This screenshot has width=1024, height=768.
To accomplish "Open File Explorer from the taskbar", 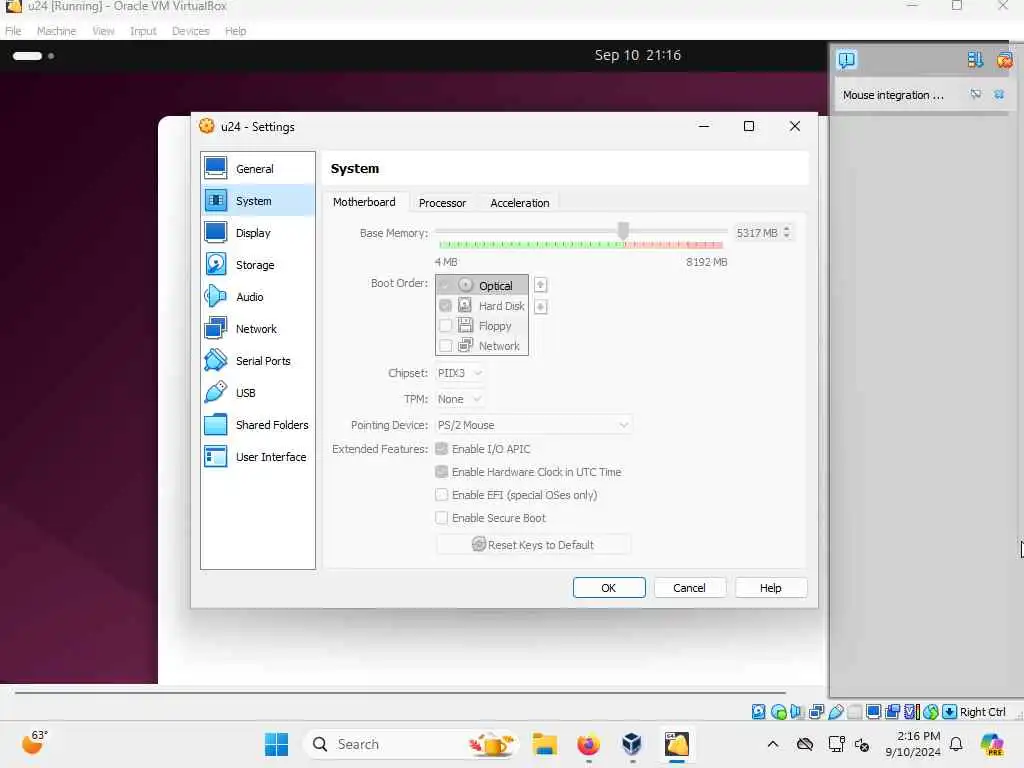I will [544, 744].
